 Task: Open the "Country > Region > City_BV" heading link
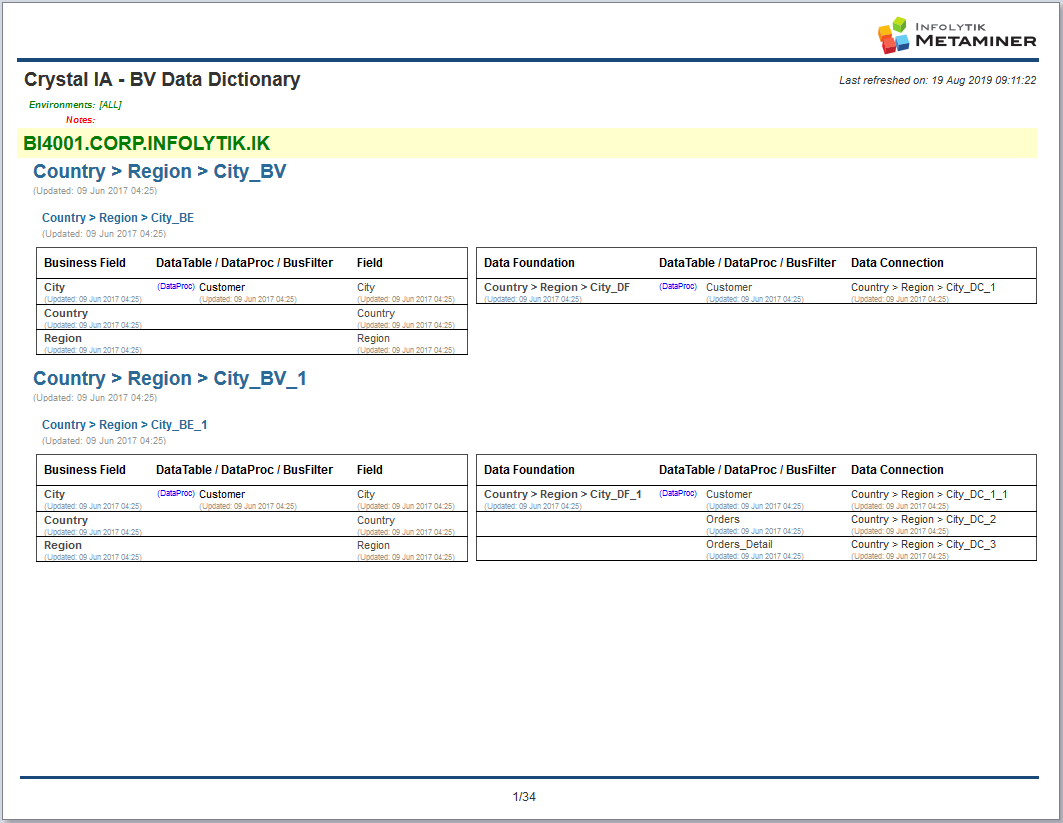(x=159, y=172)
